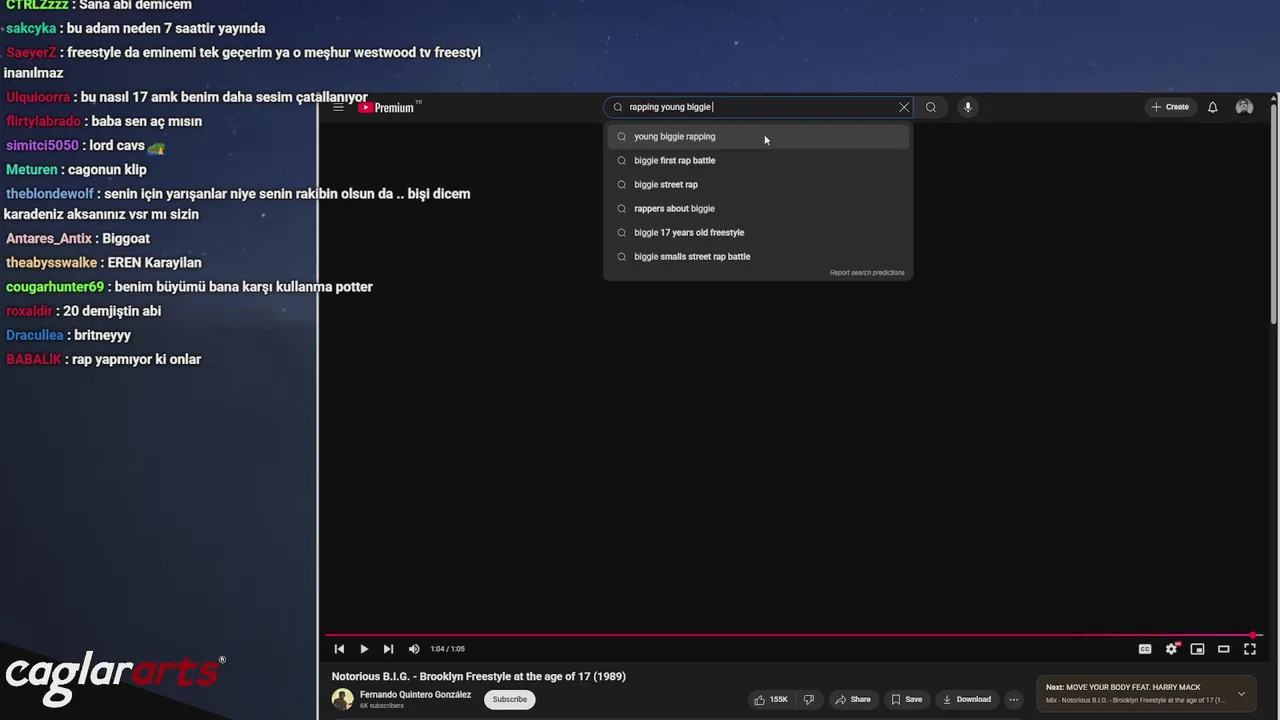
Task: Choose suggestion 'biggie 17 years old freestyle'
Action: [x=758, y=232]
